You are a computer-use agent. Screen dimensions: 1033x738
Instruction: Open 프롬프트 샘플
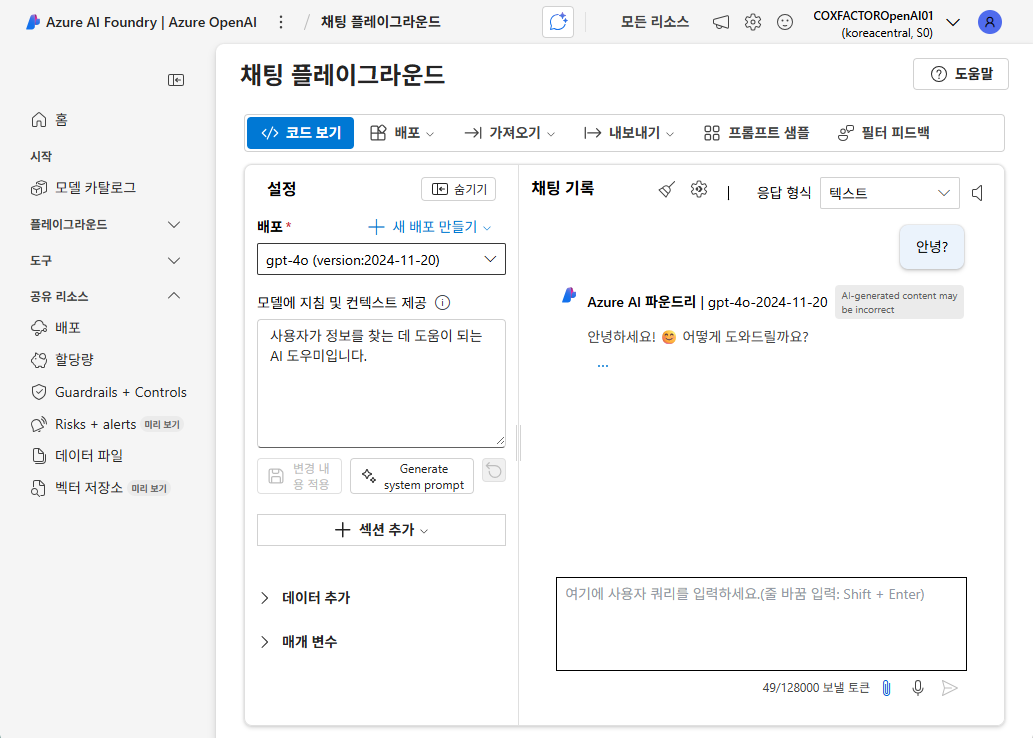756,133
